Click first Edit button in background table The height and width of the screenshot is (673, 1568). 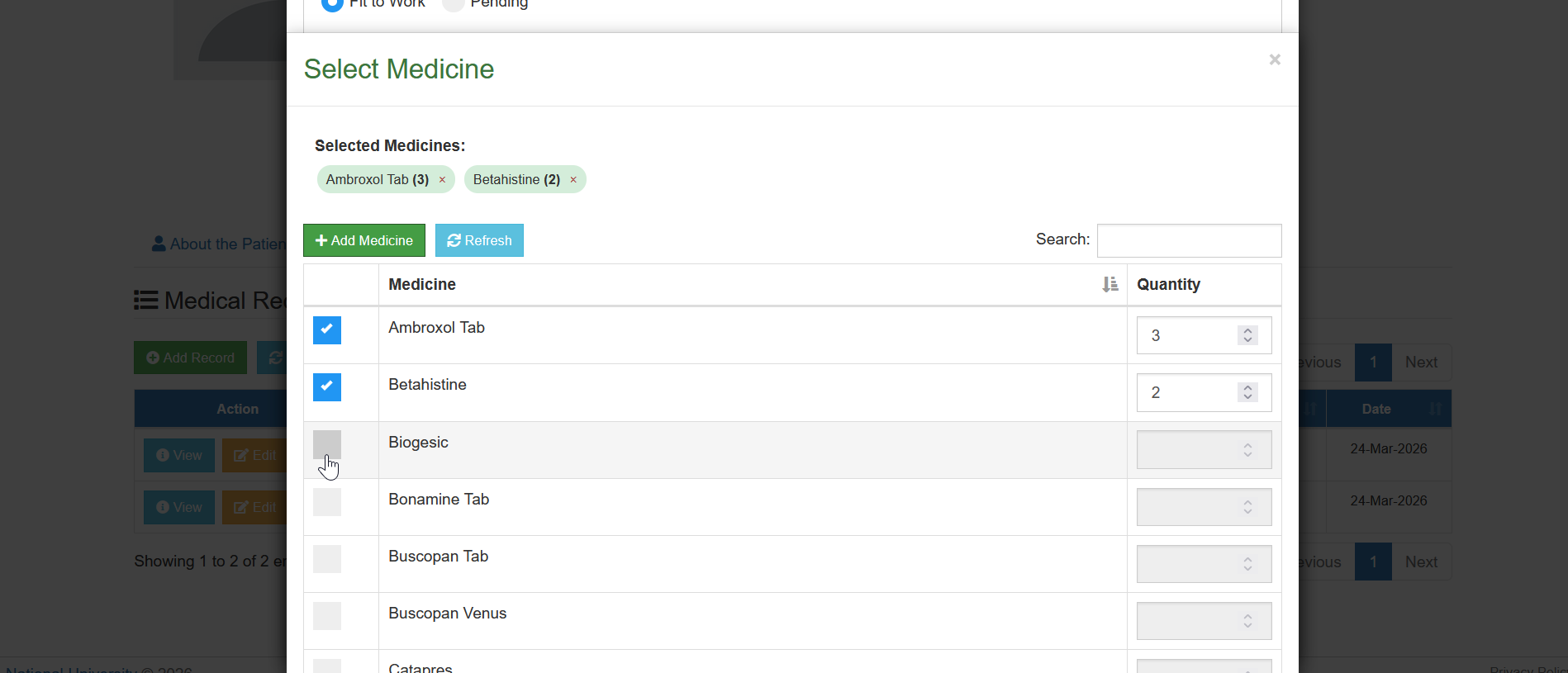[254, 455]
